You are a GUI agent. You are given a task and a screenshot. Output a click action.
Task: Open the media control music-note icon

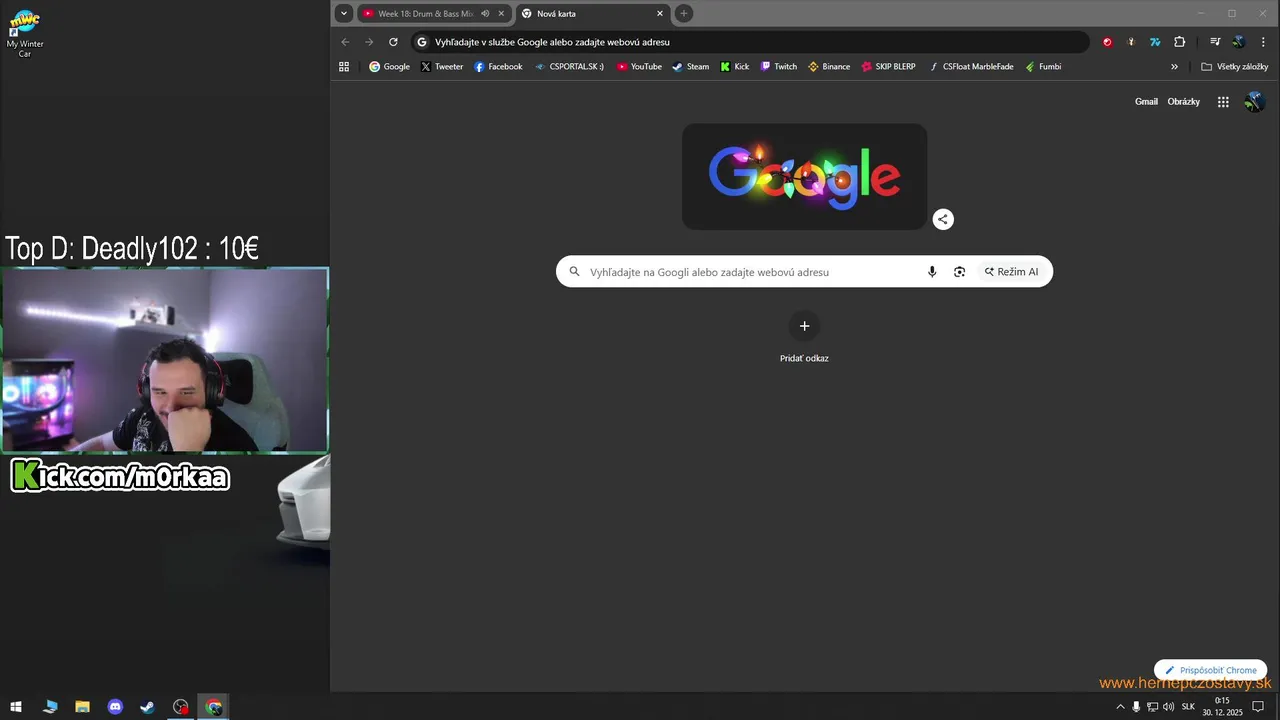click(x=1215, y=42)
